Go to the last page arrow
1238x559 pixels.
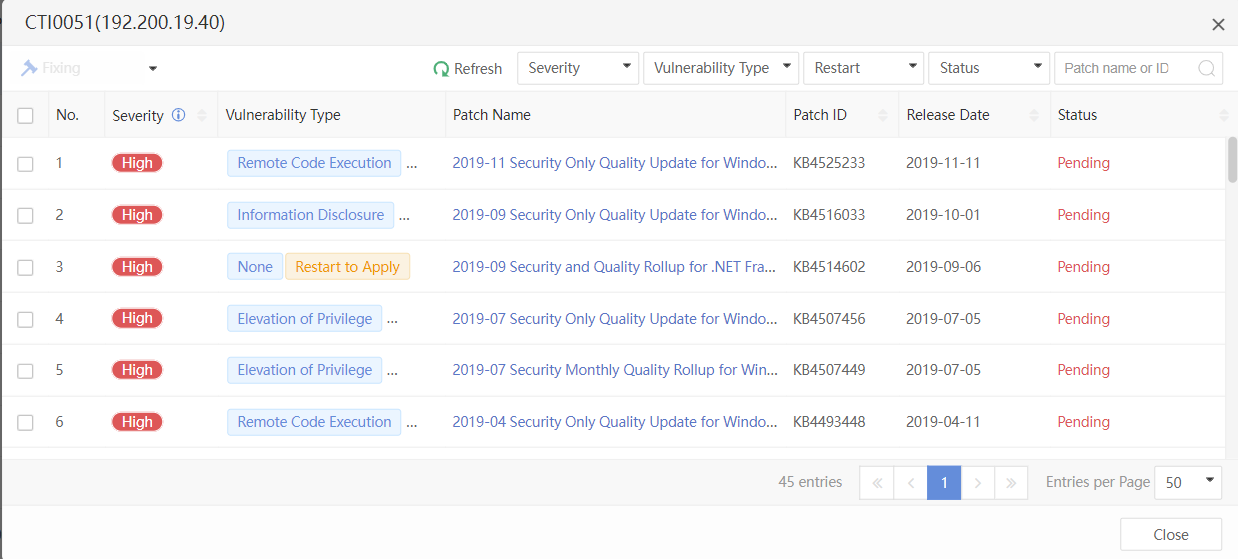click(1011, 483)
